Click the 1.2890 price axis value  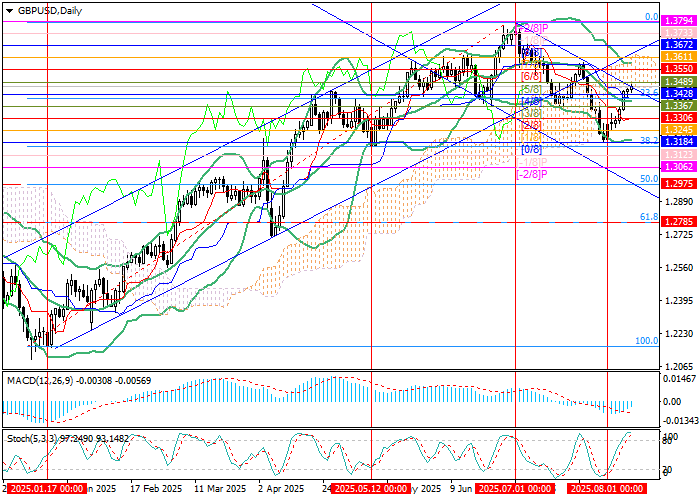click(x=679, y=202)
